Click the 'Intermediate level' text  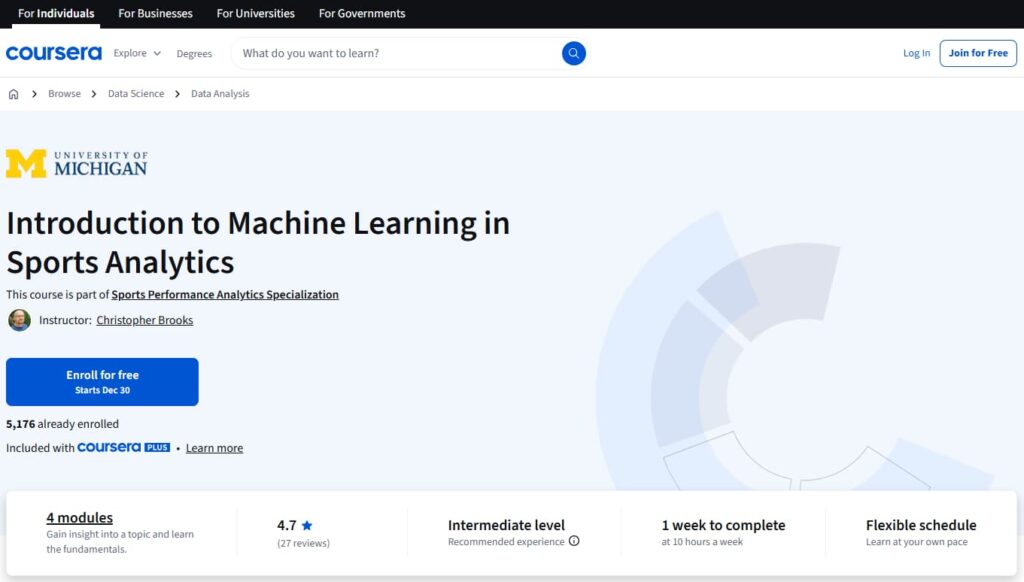506,525
